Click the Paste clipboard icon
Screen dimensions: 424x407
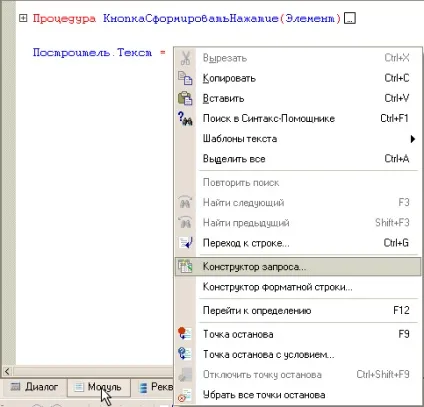point(185,98)
